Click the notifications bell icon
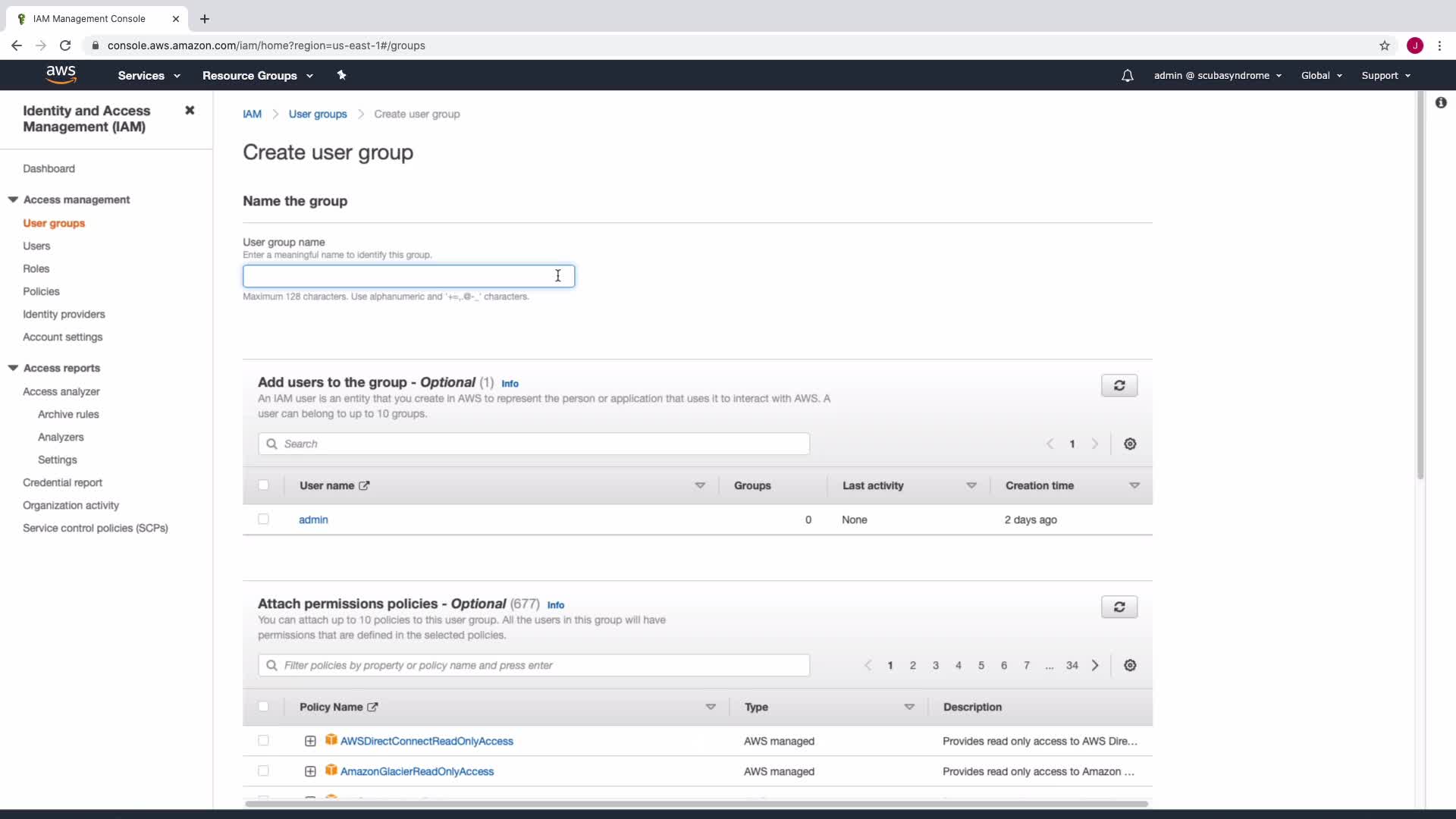 point(1127,76)
